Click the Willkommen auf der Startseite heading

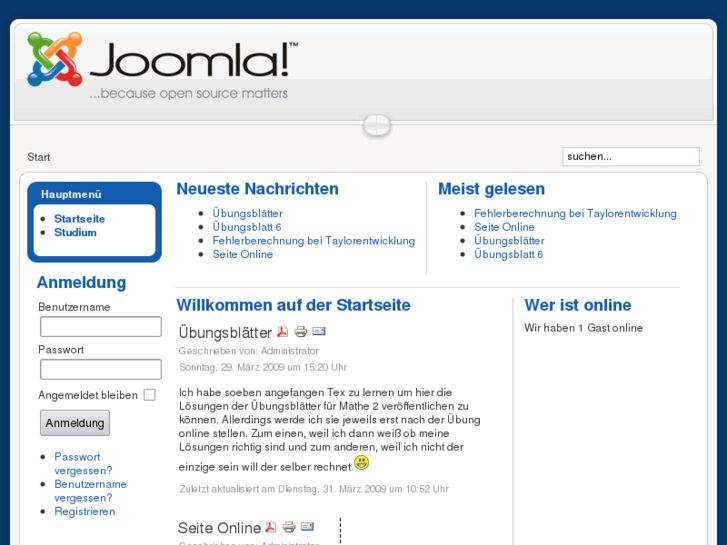[x=293, y=305]
